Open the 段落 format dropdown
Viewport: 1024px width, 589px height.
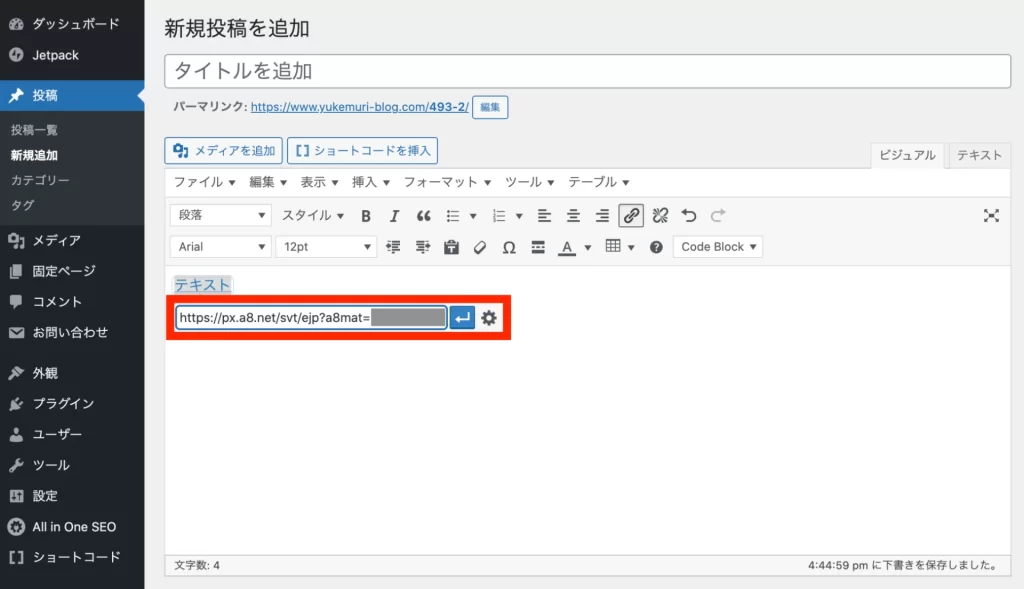pyautogui.click(x=221, y=215)
